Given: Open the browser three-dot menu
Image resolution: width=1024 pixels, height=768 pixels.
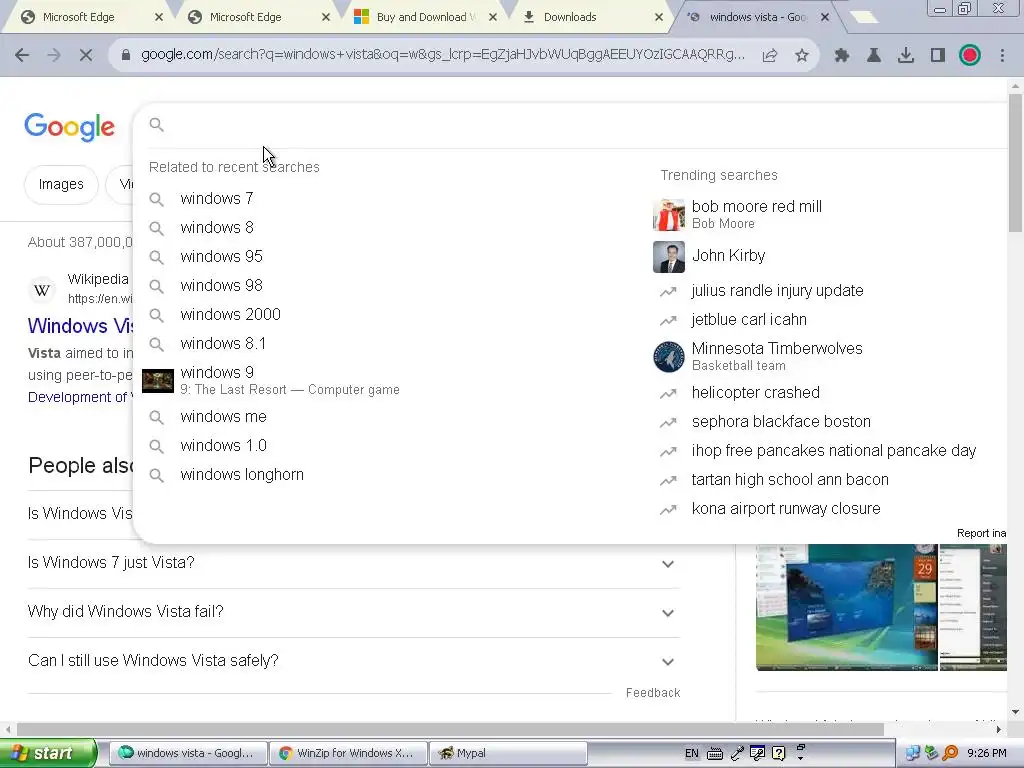Looking at the screenshot, I should point(1002,56).
